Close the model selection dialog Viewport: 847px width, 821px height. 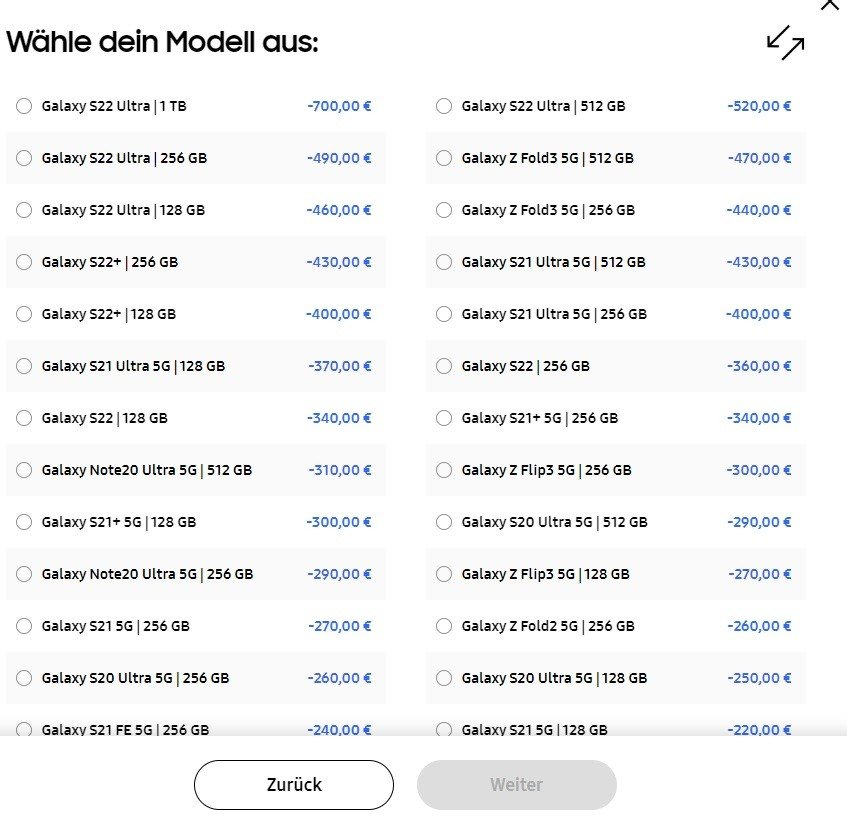click(829, 4)
